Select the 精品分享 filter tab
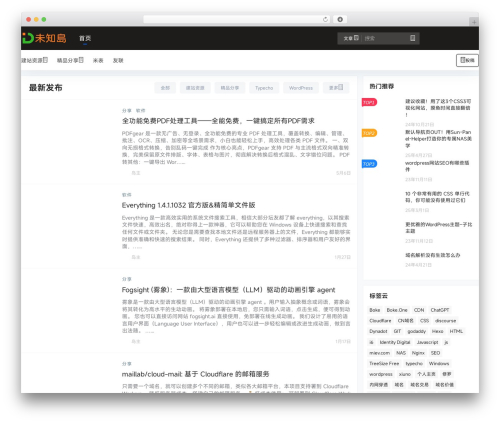 click(x=230, y=88)
